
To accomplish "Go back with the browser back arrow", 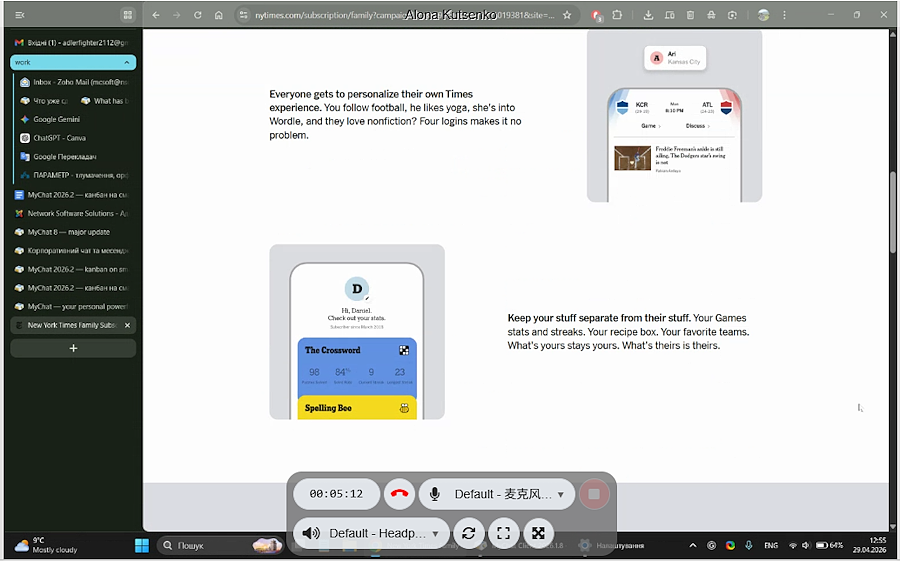I will [x=156, y=15].
